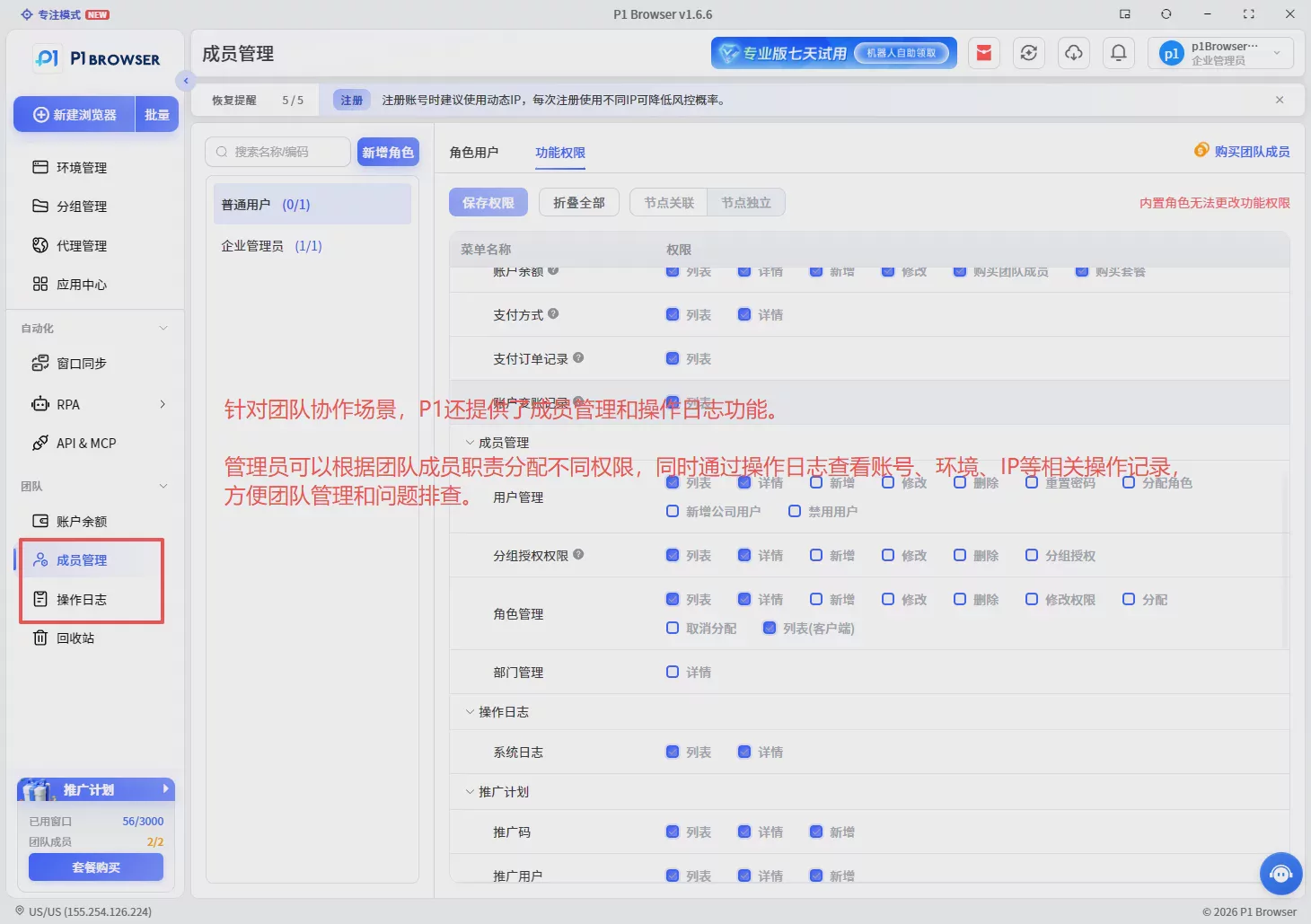Switch to the 功能权限 tab
Image resolution: width=1311 pixels, height=924 pixels.
pos(560,153)
